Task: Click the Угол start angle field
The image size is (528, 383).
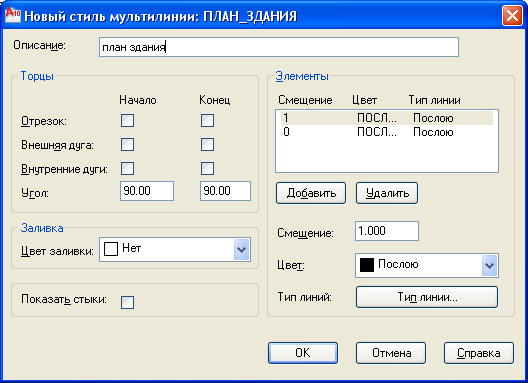Action: [x=147, y=191]
